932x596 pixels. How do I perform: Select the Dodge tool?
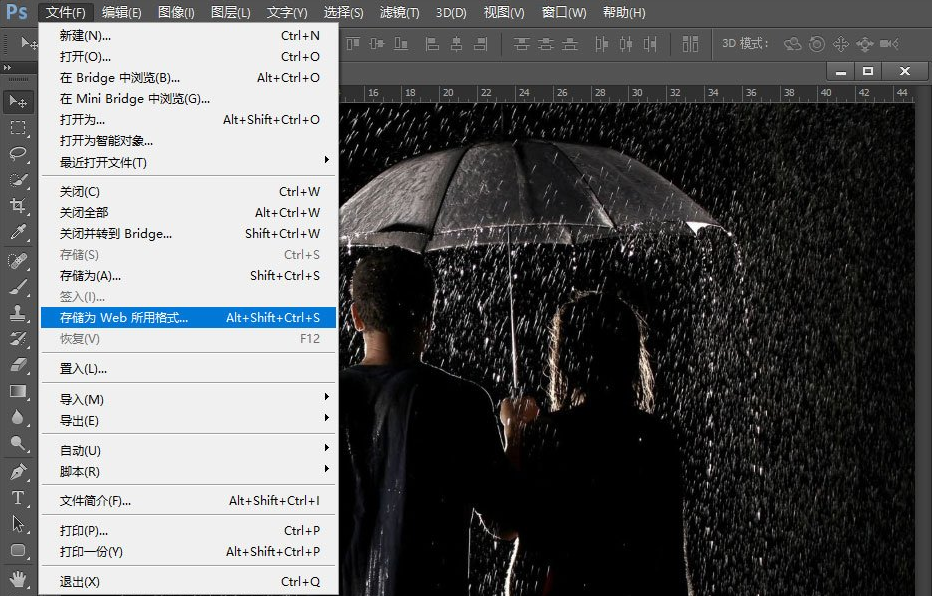(x=18, y=443)
